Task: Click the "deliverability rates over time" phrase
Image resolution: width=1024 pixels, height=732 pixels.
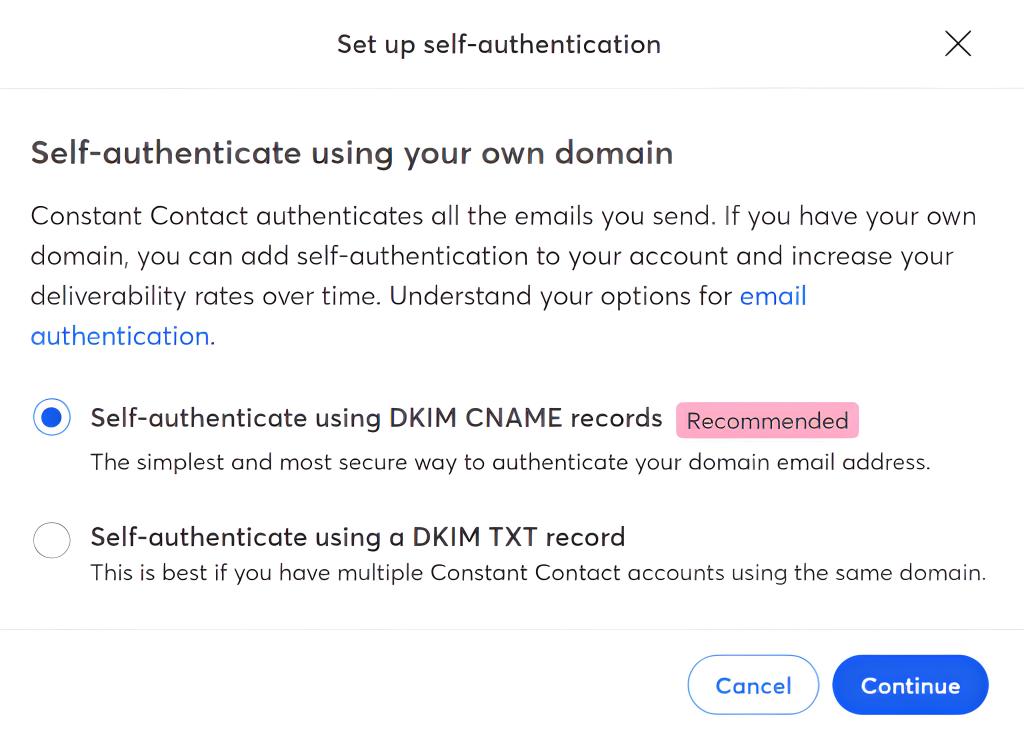Action: pos(206,296)
